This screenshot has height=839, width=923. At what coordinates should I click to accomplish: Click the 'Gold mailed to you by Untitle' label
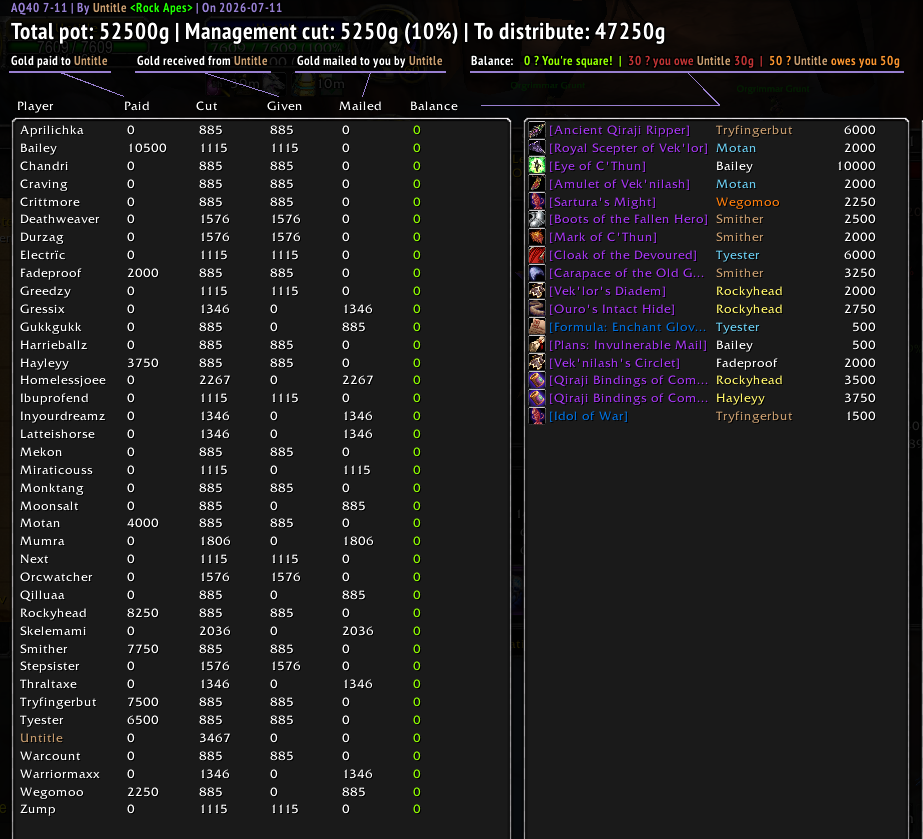pos(370,61)
